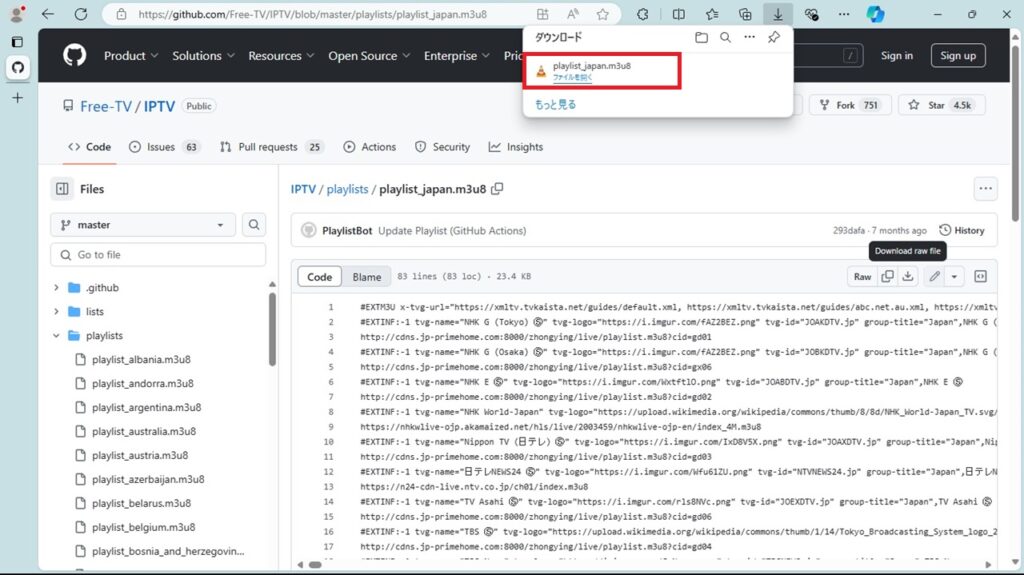Click the search magnifier beside master branch
This screenshot has width=1024, height=575.
[x=253, y=225]
